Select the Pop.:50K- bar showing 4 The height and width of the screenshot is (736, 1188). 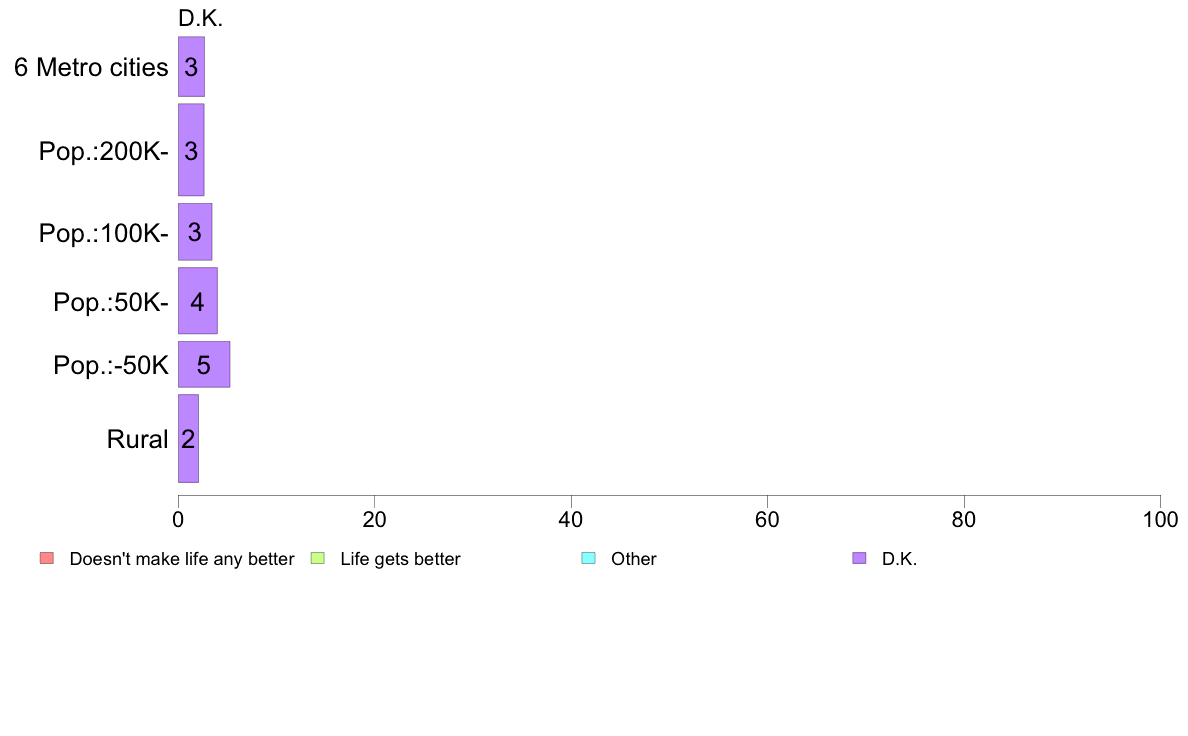coord(198,301)
